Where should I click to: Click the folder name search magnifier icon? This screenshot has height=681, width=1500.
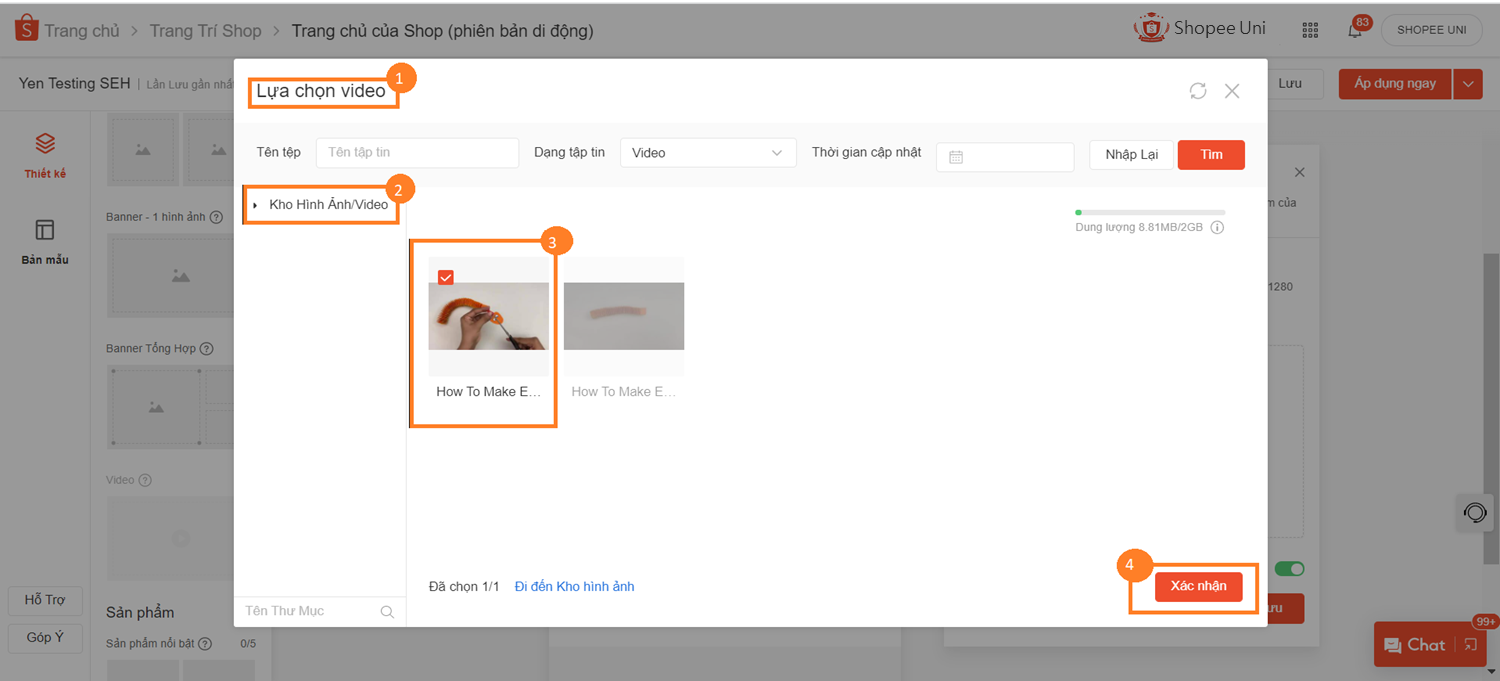click(387, 612)
